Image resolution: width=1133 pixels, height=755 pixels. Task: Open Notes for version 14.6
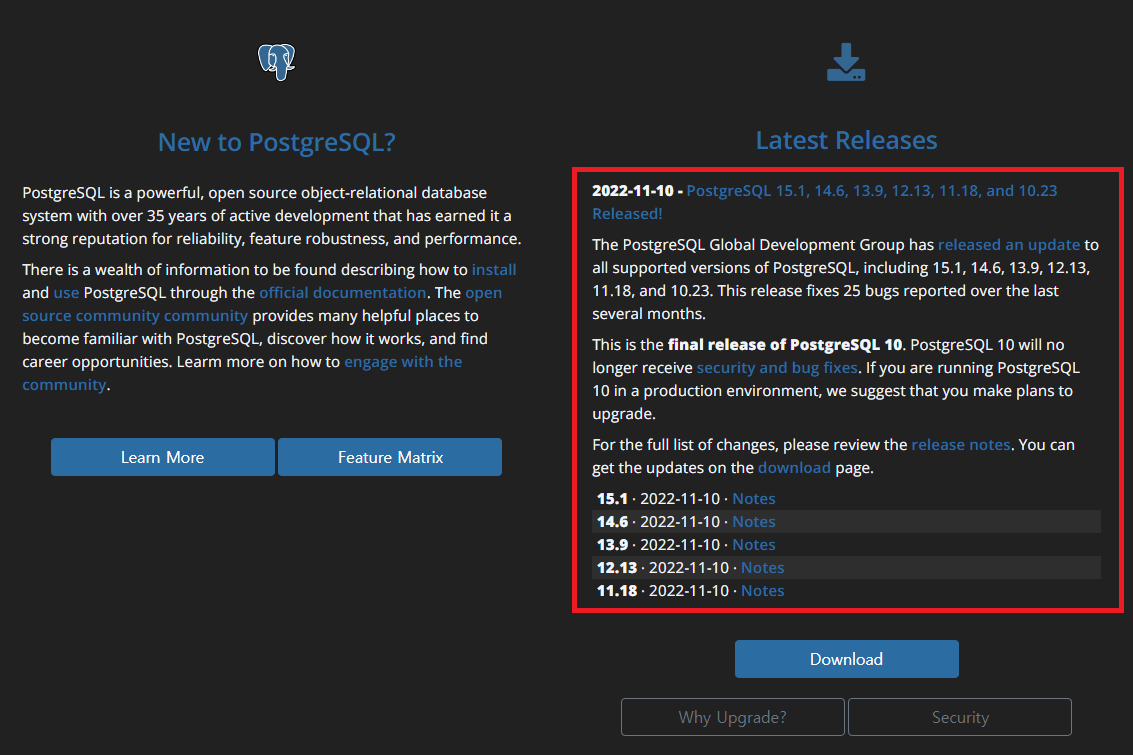(754, 522)
